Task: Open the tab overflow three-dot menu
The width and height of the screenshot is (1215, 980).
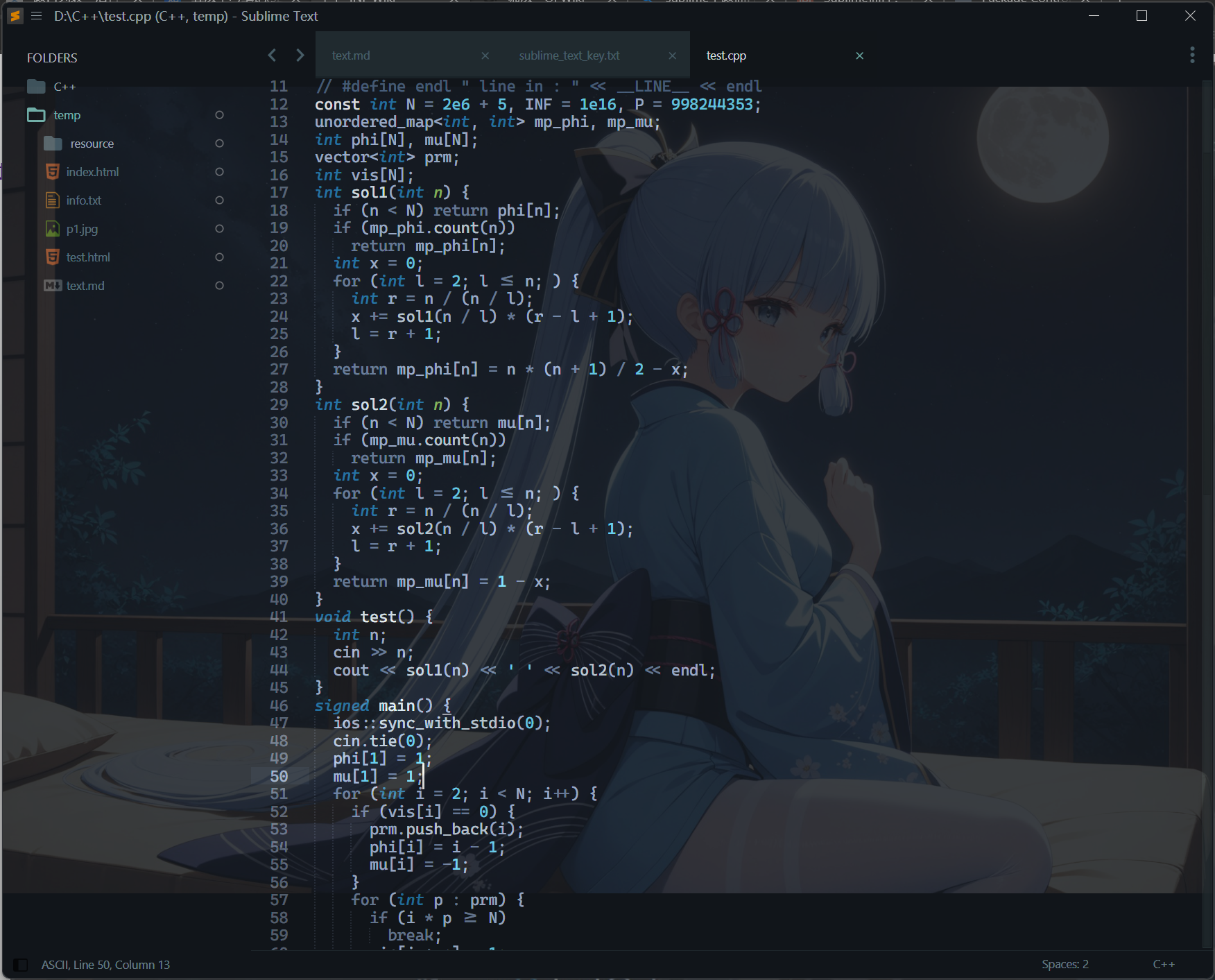Action: (x=1192, y=55)
